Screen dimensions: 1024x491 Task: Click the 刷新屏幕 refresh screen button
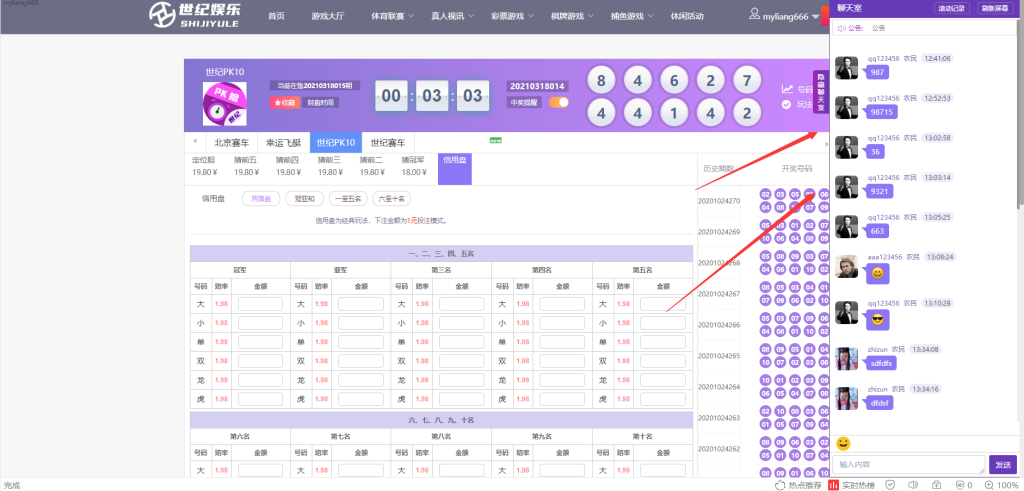point(995,8)
